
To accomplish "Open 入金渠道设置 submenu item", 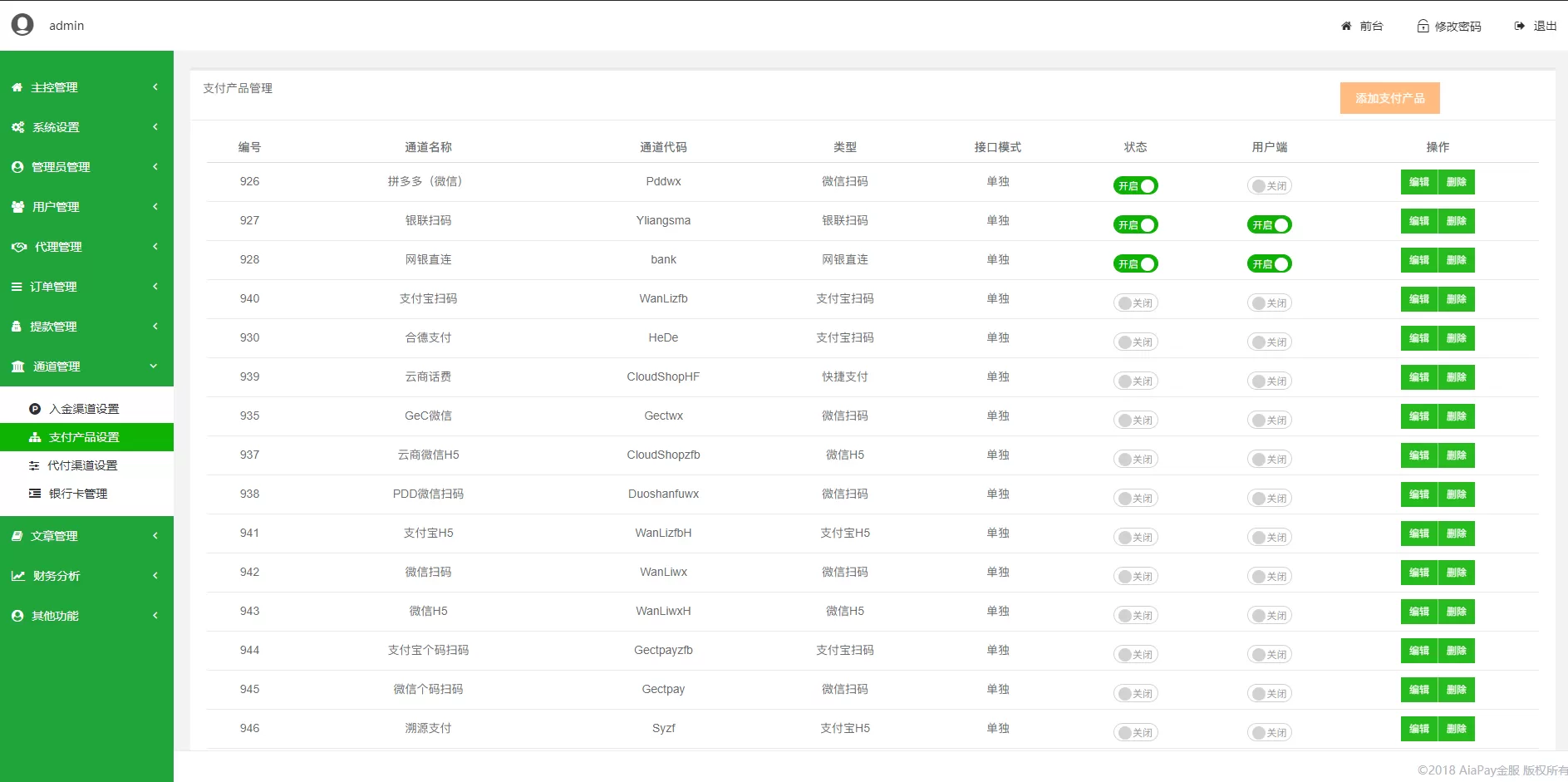I will (x=83, y=409).
